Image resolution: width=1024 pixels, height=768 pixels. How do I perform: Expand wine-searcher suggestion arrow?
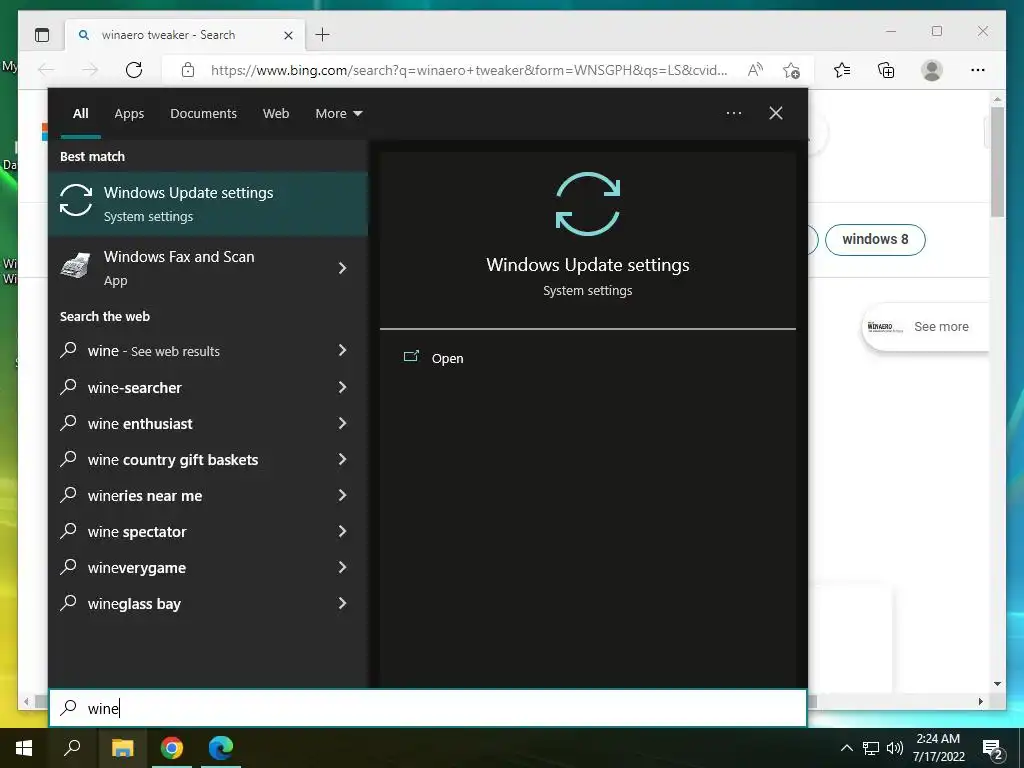[343, 387]
